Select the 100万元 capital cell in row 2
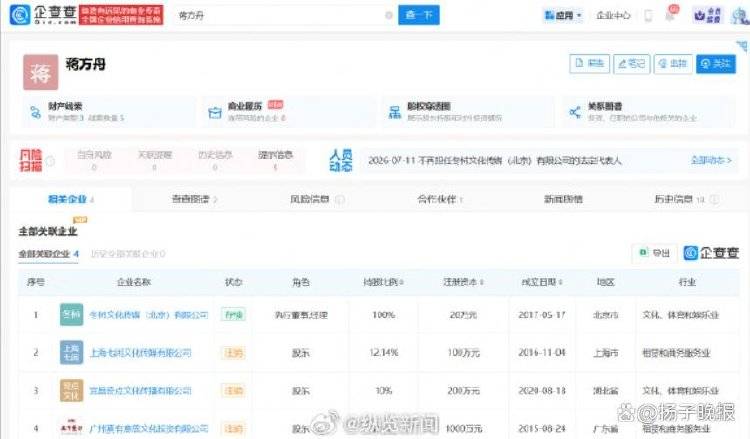Screen dimensions: 750x439 463,353
